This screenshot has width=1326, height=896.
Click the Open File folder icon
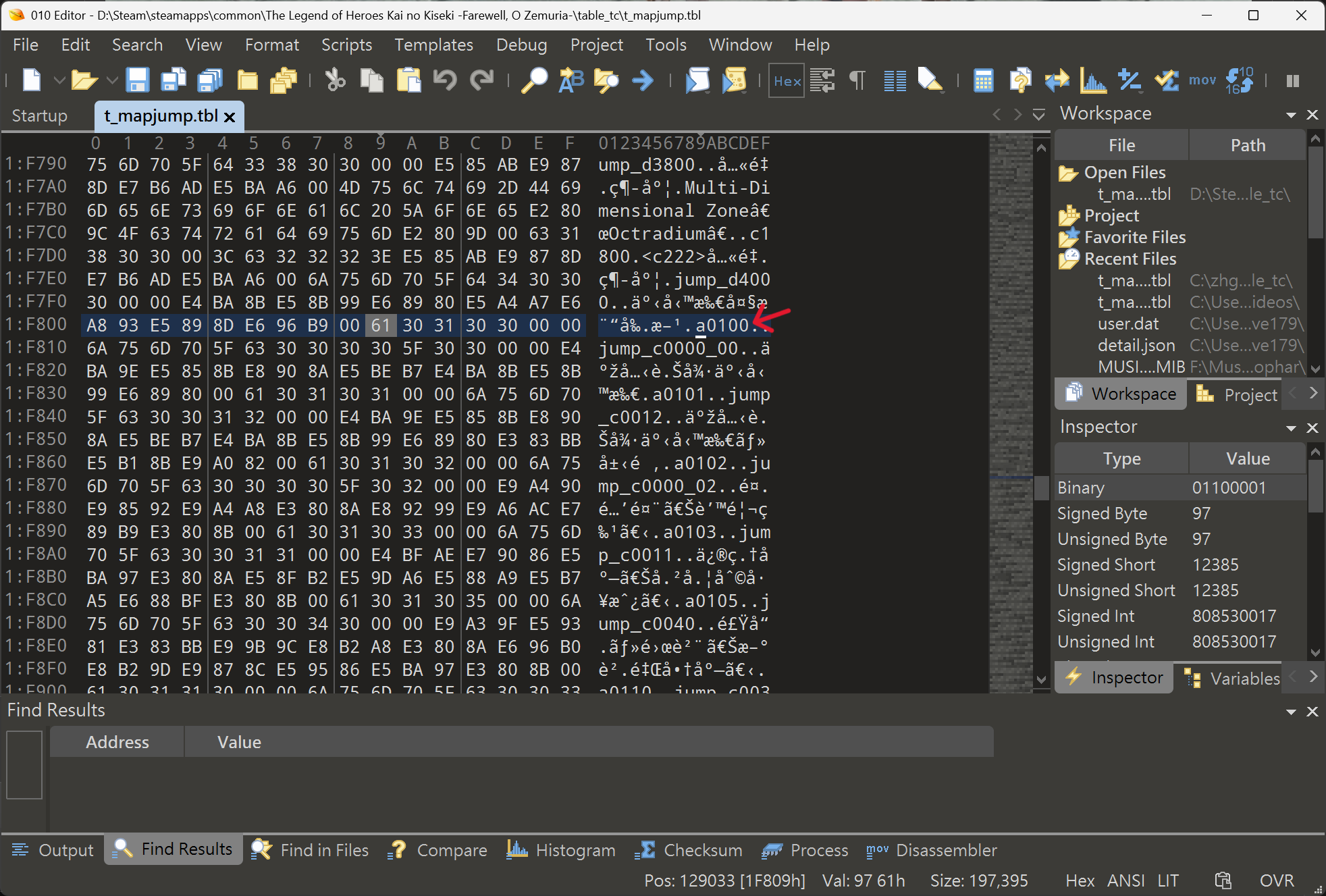pyautogui.click(x=84, y=80)
